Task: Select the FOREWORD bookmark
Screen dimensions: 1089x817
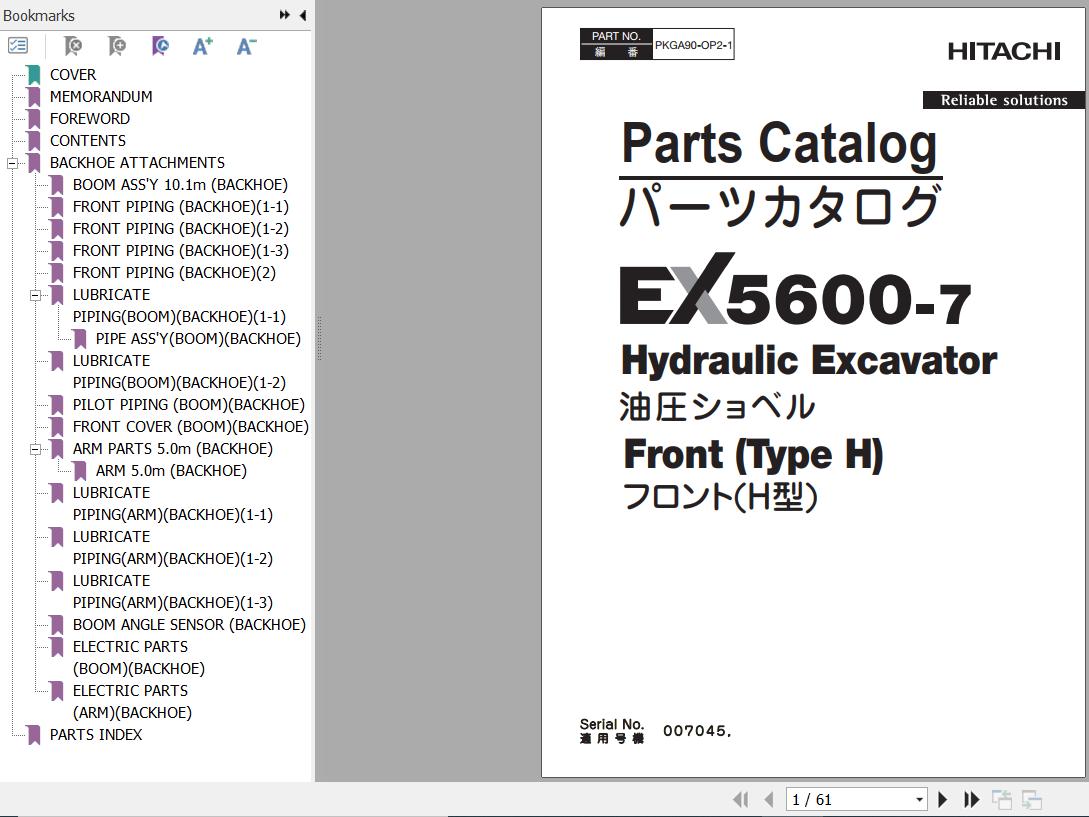Action: pyautogui.click(x=90, y=119)
